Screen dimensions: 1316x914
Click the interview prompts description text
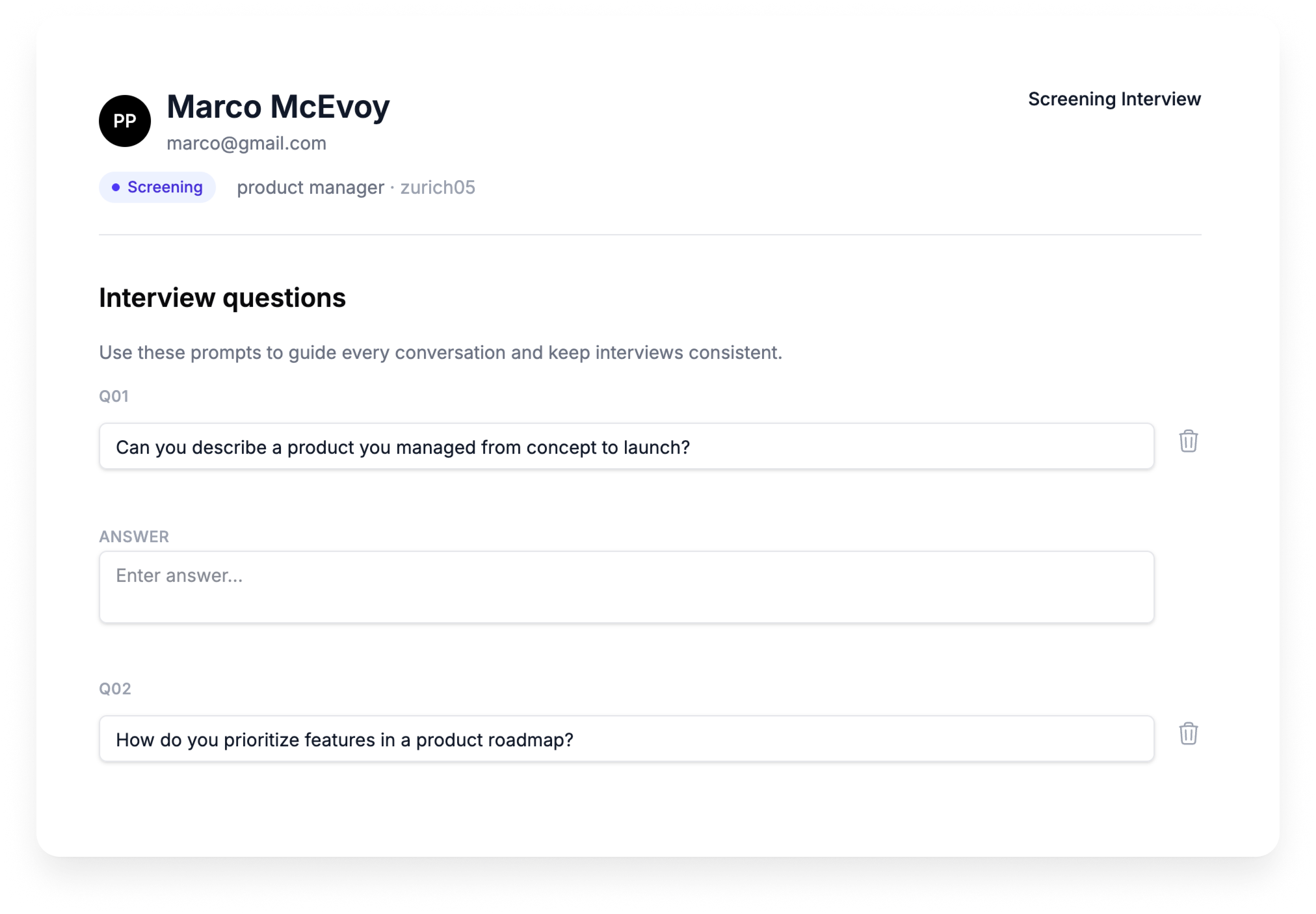[x=440, y=353]
